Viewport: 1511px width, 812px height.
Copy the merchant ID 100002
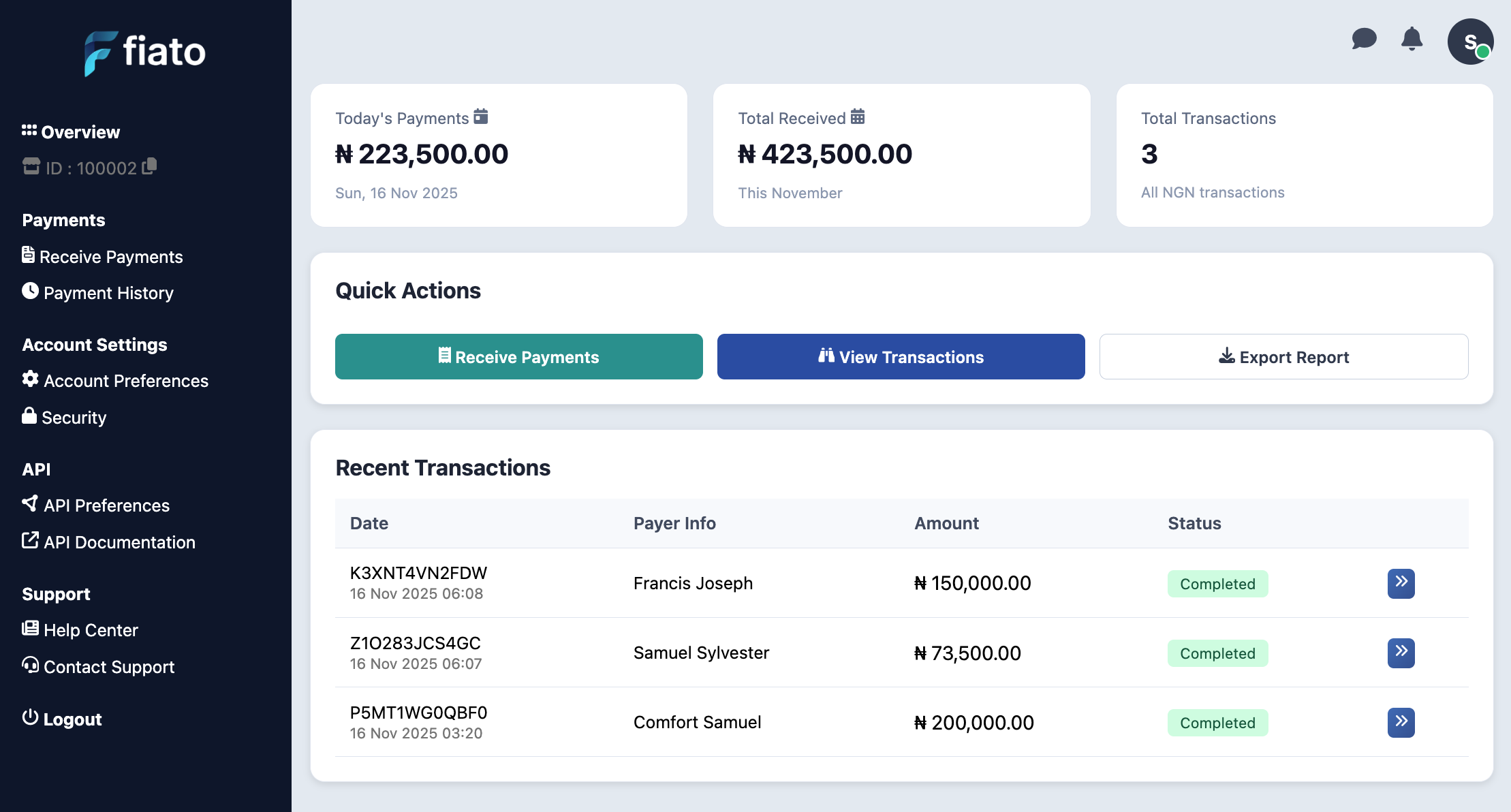point(150,166)
